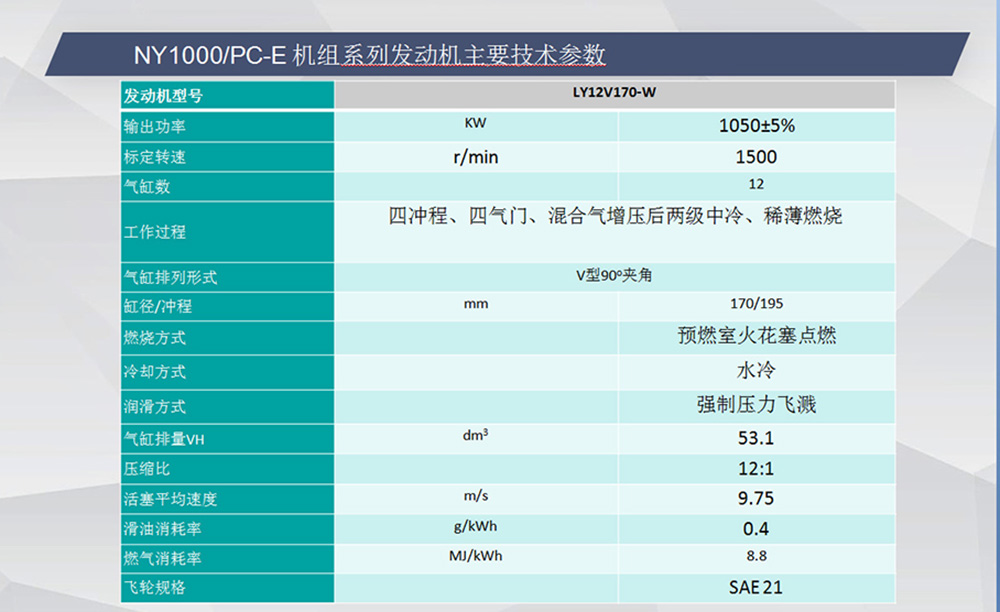Screen dimensions: 1000x612
Task: Click the 170/195 bore and stroke value
Action: coord(756,303)
